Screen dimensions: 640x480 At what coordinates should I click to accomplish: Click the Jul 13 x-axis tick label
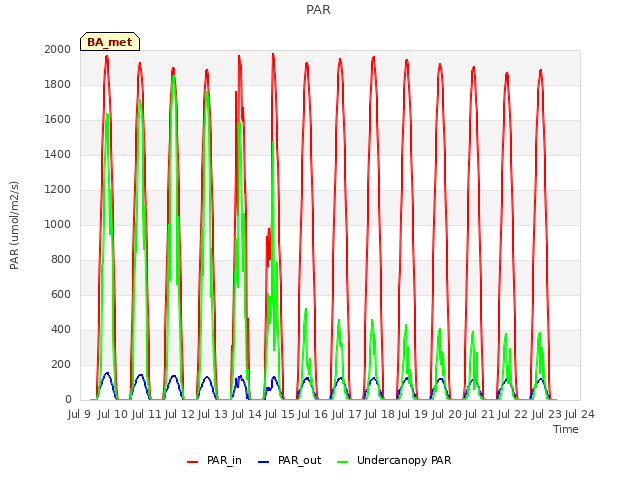[x=213, y=414]
